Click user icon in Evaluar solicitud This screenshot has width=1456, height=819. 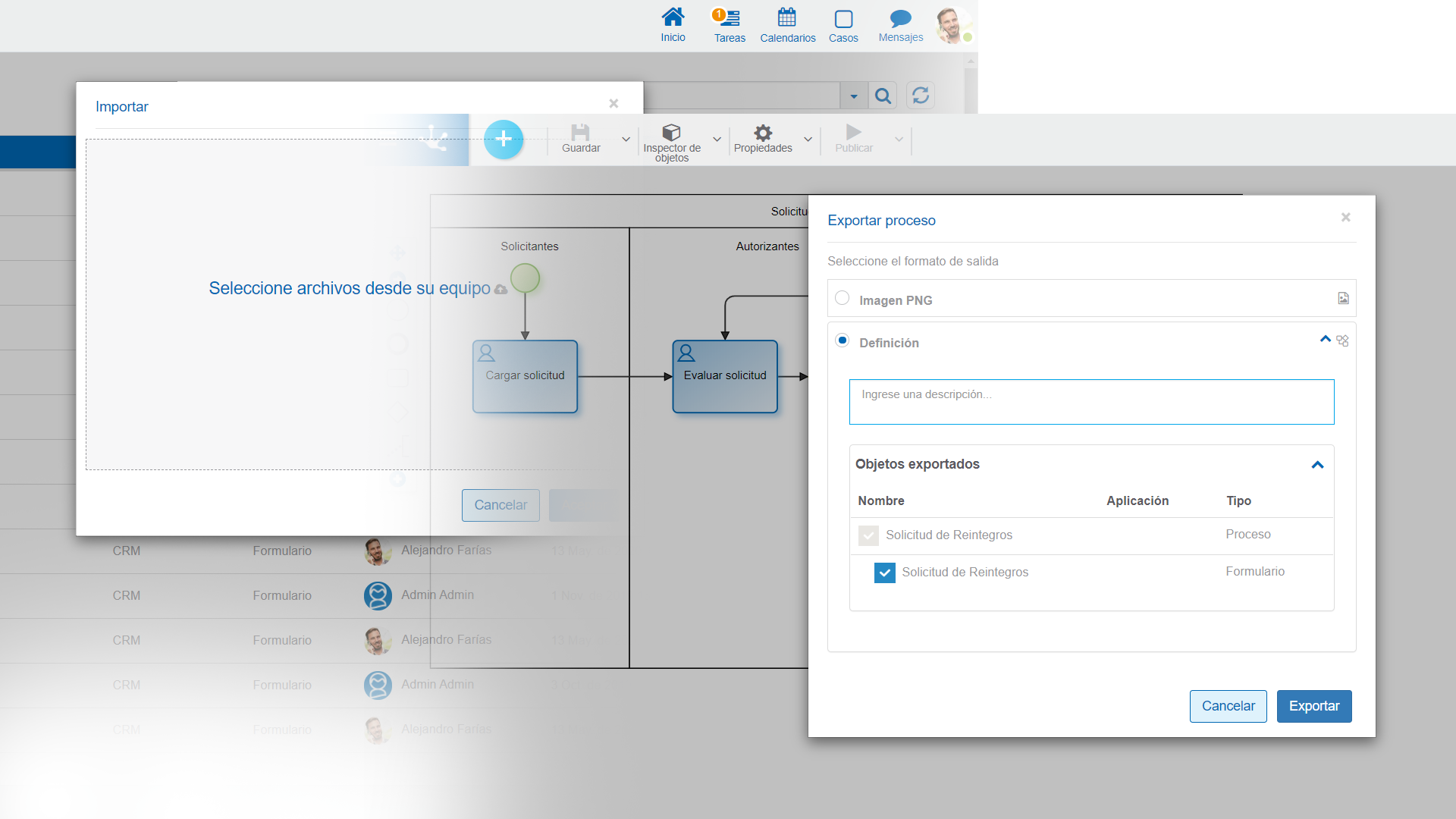point(686,353)
